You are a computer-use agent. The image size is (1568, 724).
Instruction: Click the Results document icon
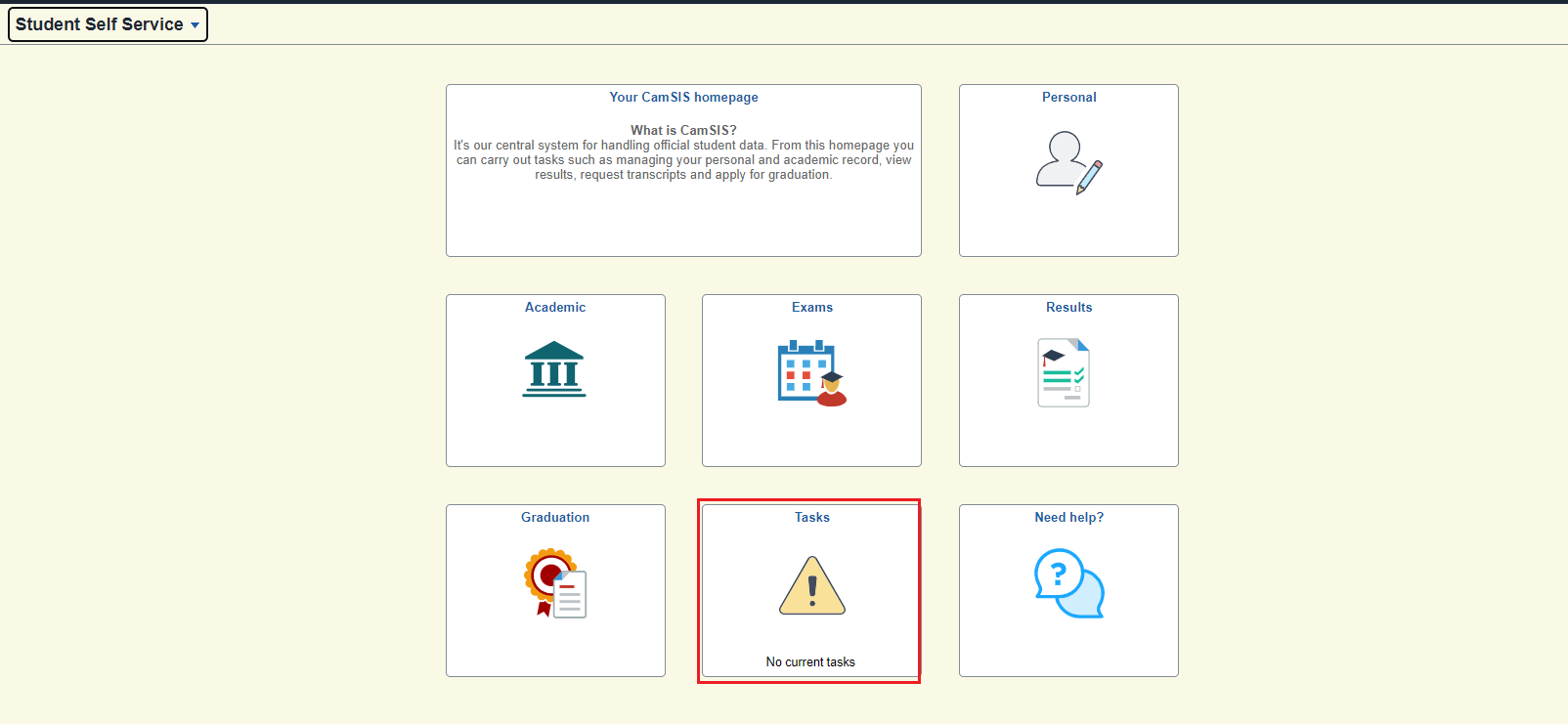(1064, 372)
